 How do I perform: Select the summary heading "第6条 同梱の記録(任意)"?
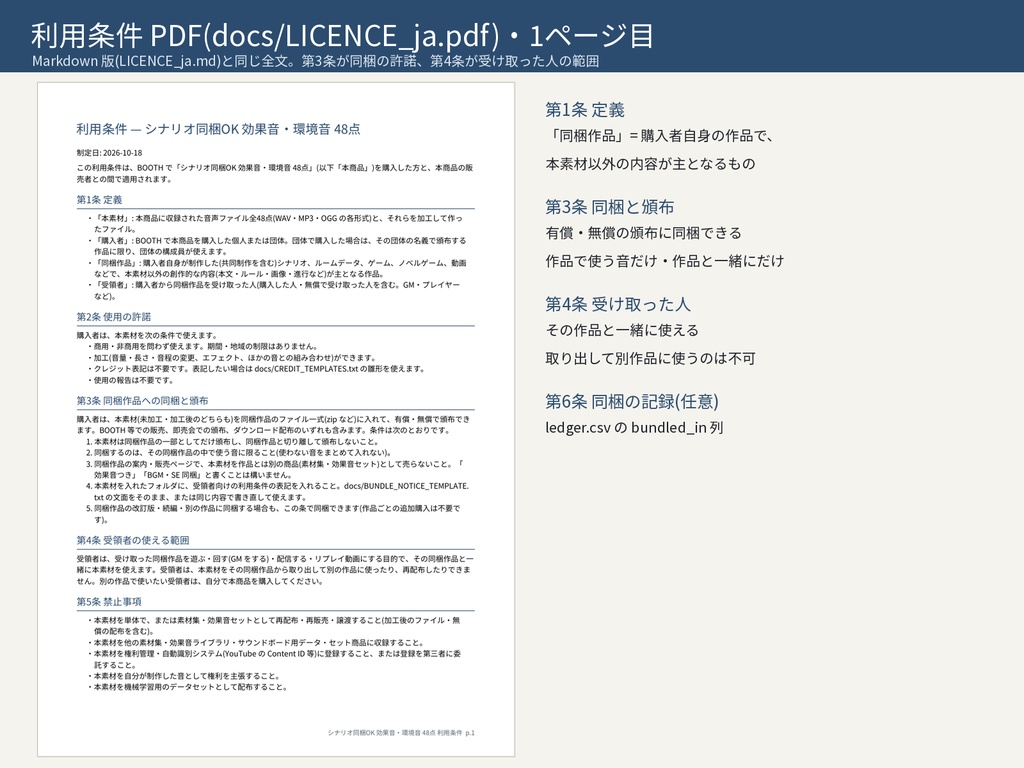[632, 402]
